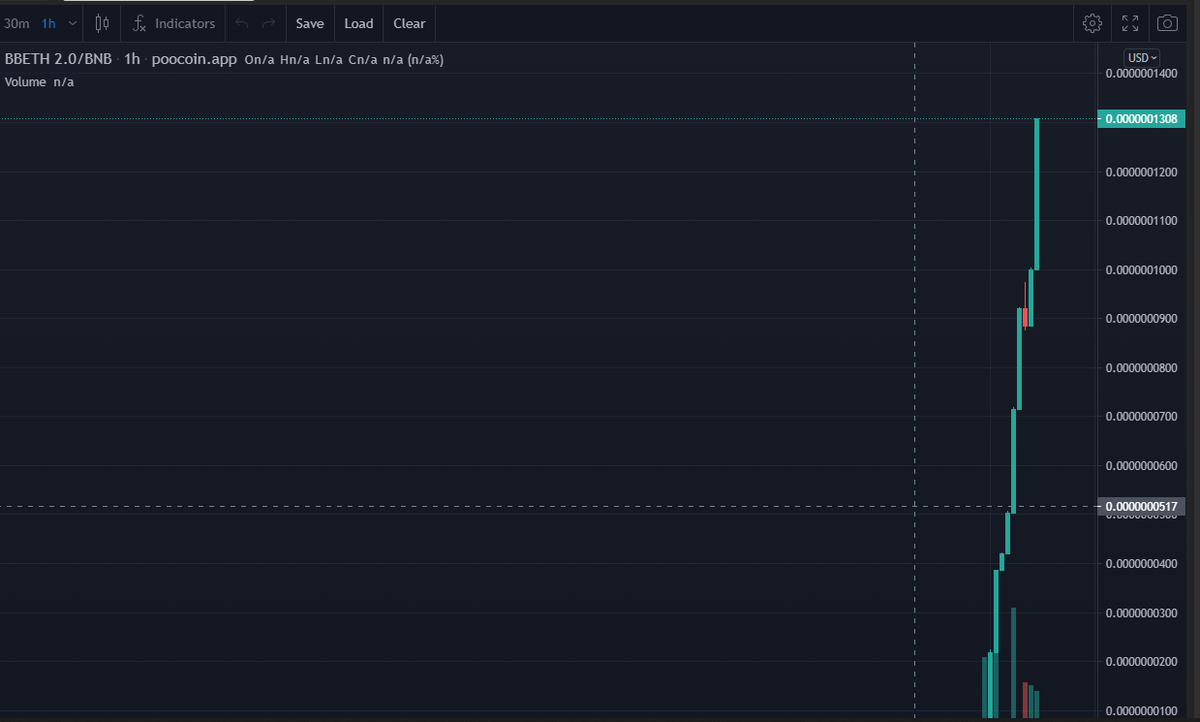
Task: Take a chart snapshot with camera icon
Action: tap(1167, 23)
